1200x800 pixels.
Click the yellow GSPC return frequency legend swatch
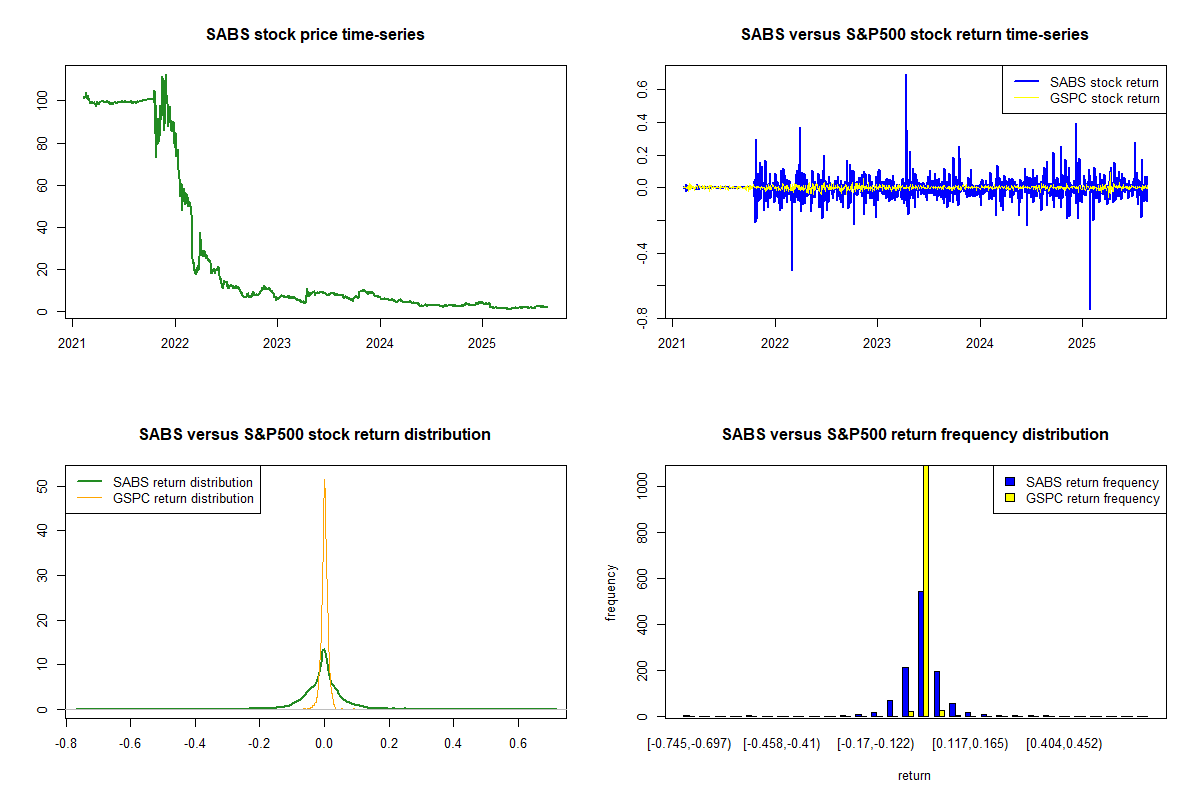[1009, 498]
